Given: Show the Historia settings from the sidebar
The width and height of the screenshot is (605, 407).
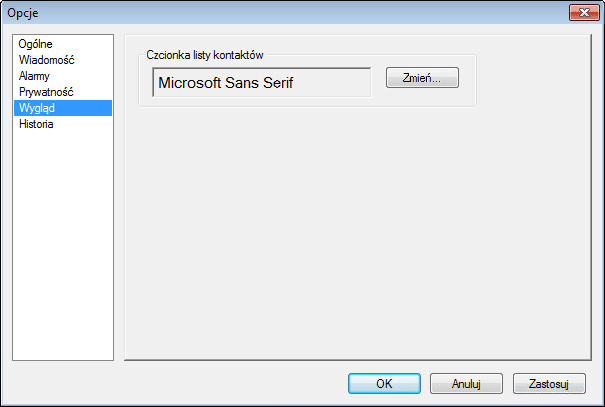Looking at the screenshot, I should point(63,124).
